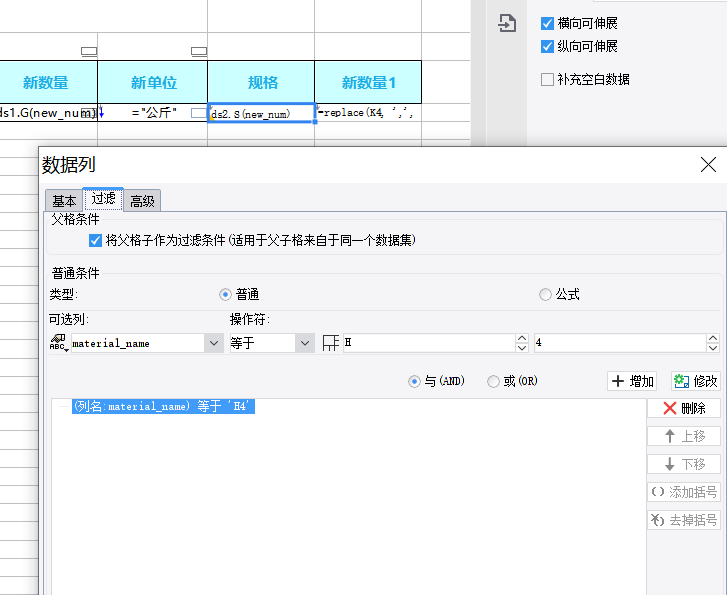Select the ="公斤" cell
The image size is (727, 595).
tap(153, 113)
